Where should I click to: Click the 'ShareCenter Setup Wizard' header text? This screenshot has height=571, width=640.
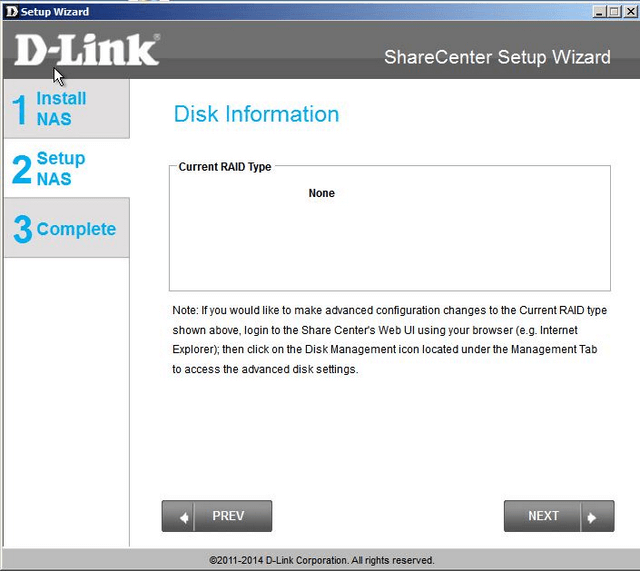(497, 57)
